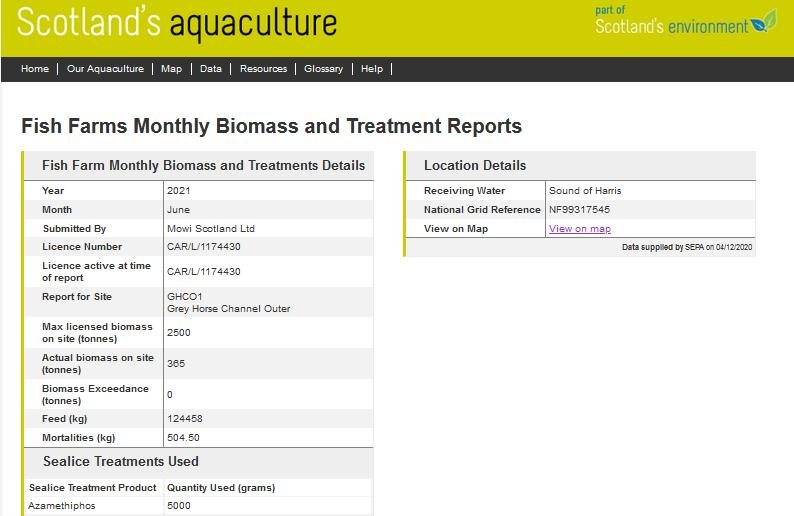This screenshot has width=794, height=516.
Task: Click the Location Details panel header
Action: tap(475, 166)
